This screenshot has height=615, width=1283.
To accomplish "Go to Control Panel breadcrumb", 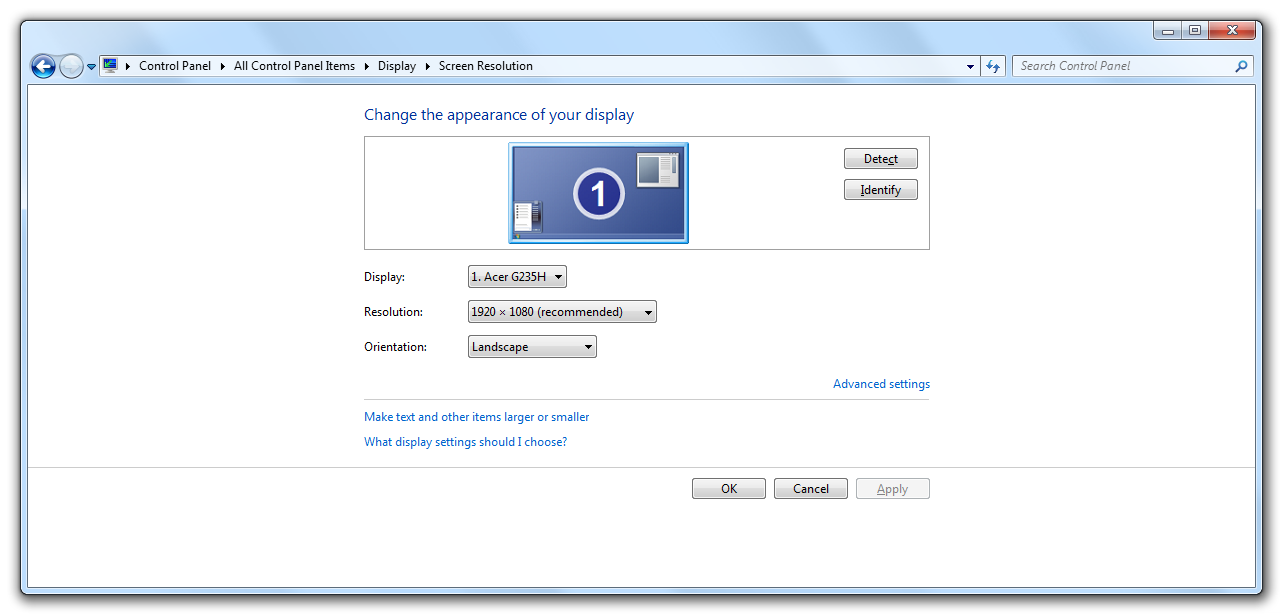I will [x=175, y=66].
